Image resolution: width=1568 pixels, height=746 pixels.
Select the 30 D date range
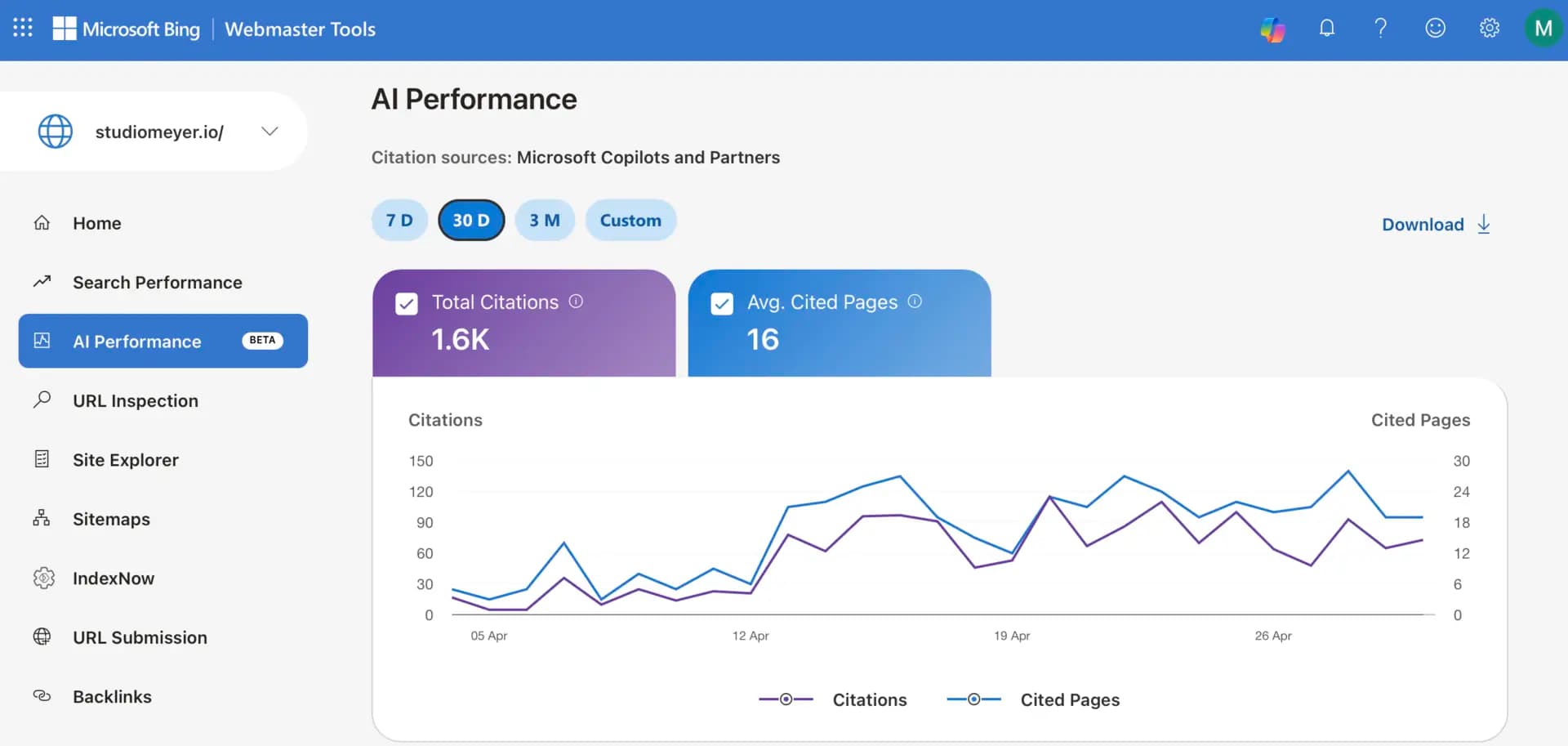(471, 220)
